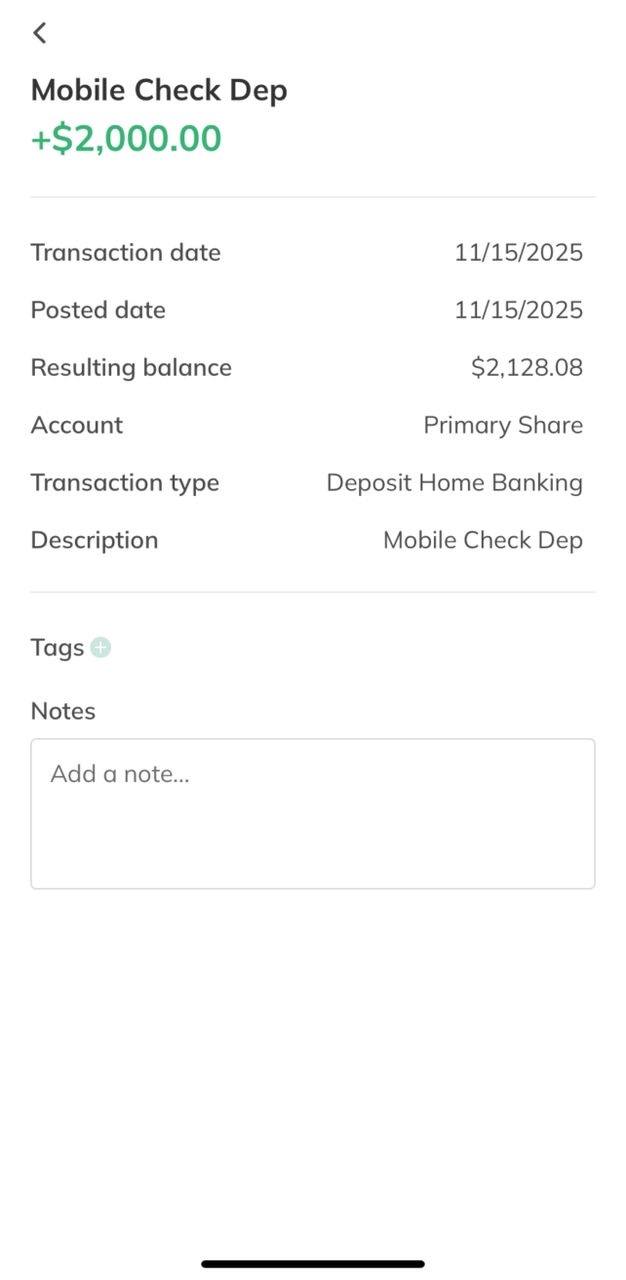626x1280 pixels.
Task: Tap the Mobile Check Dep description value
Action: coord(482,540)
